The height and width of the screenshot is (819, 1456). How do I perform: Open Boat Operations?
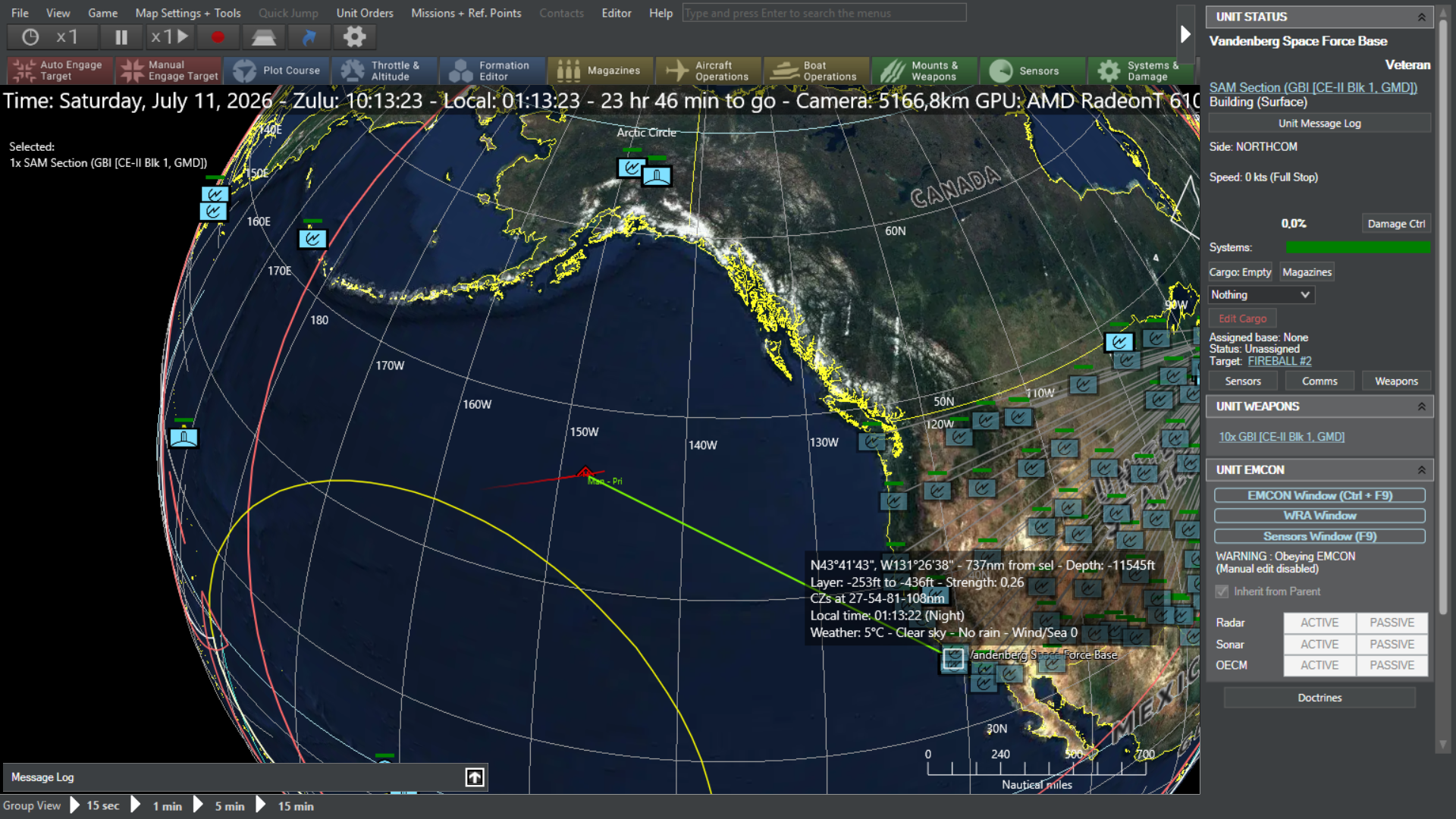click(x=817, y=71)
